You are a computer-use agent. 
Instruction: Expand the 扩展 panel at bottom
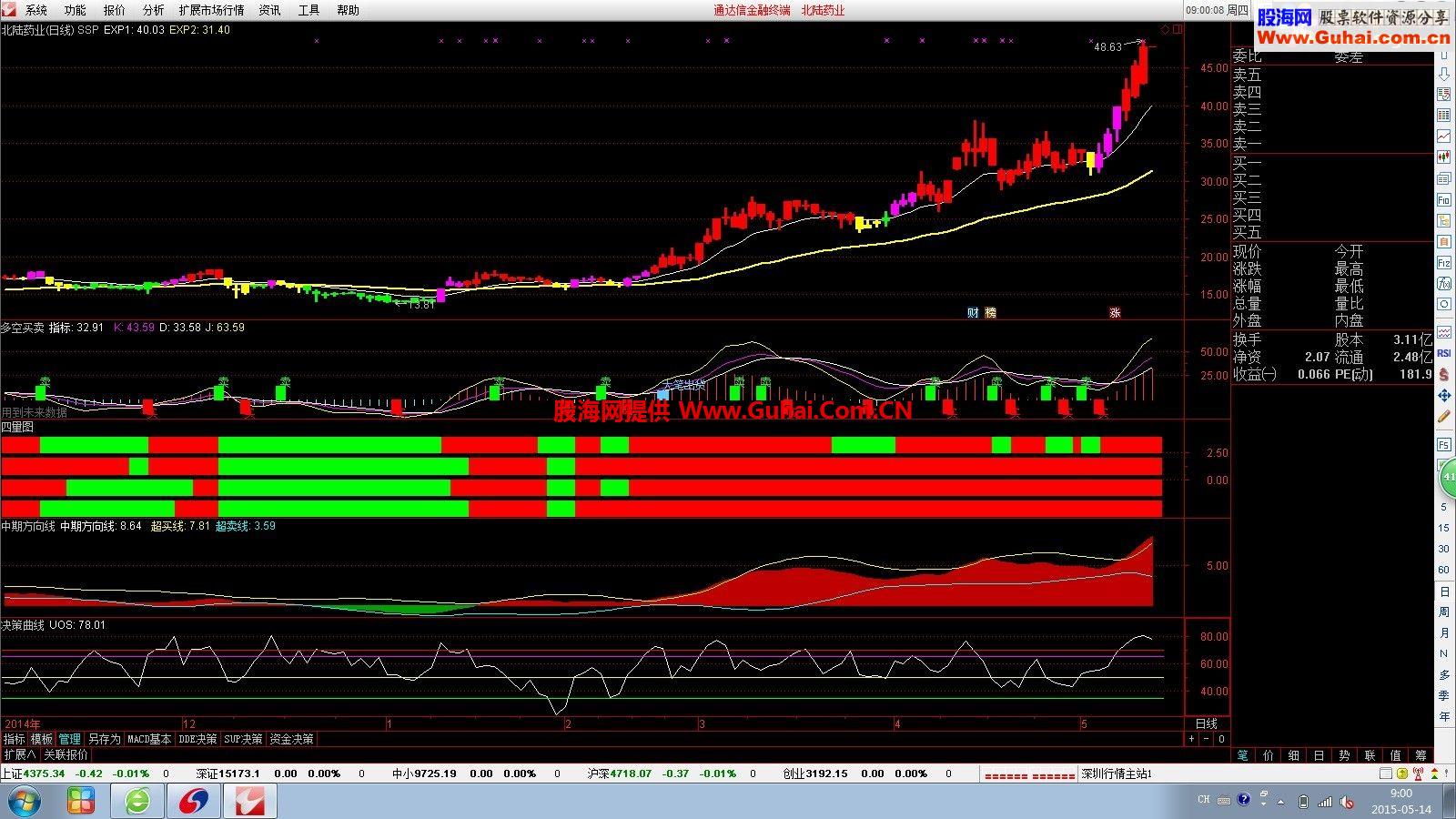click(19, 754)
